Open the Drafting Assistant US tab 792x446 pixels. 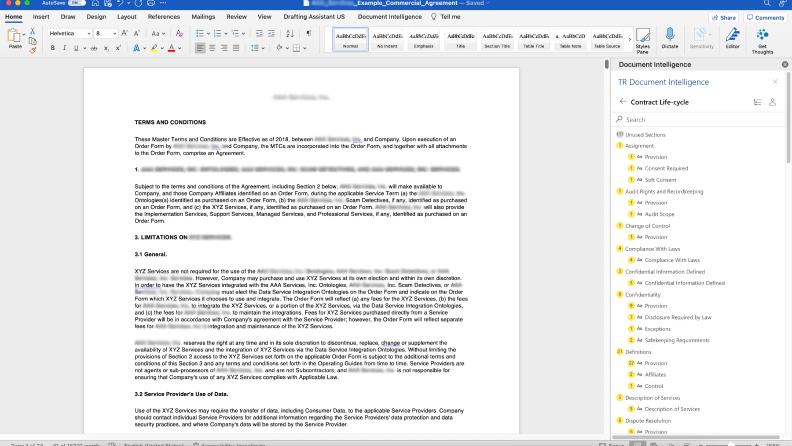point(312,17)
